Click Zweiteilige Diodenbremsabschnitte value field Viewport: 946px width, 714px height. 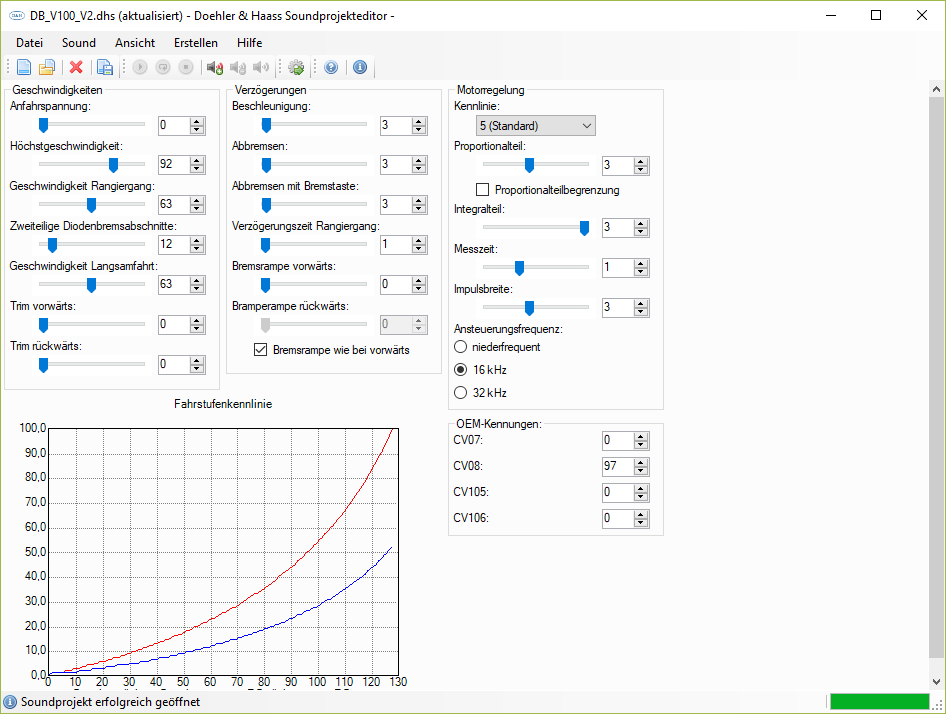coord(174,244)
